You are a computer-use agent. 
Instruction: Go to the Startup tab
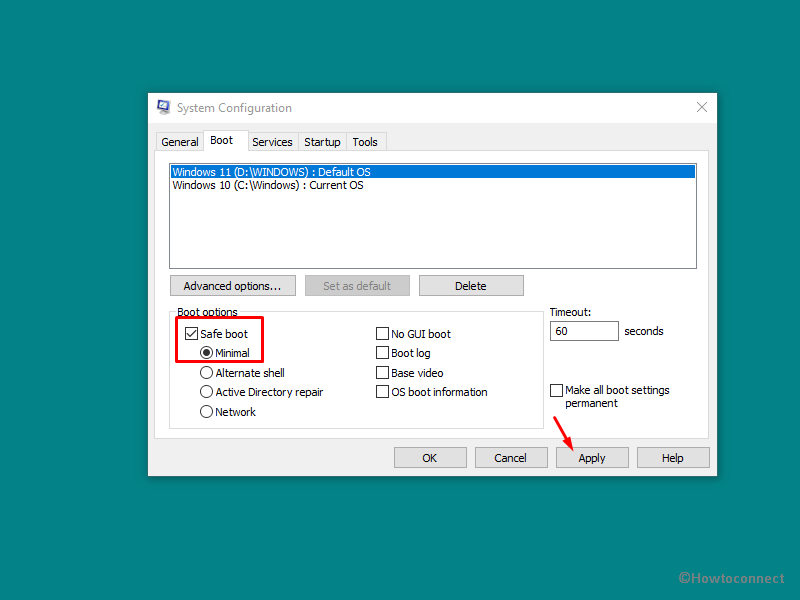(x=322, y=142)
